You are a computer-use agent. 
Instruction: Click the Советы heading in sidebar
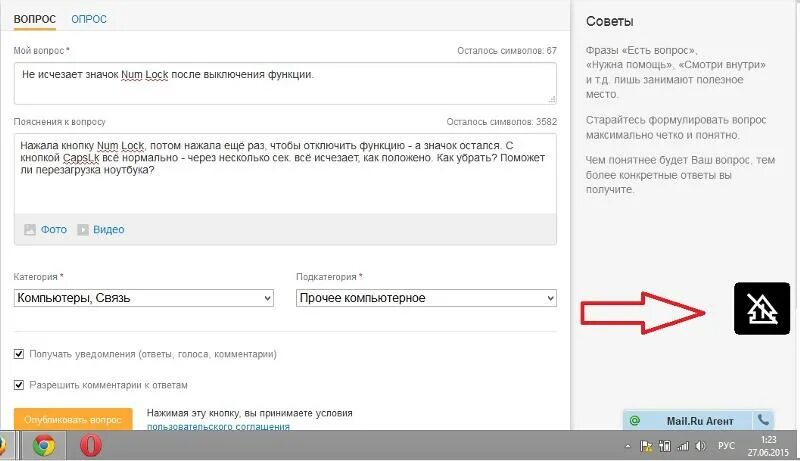(x=610, y=21)
